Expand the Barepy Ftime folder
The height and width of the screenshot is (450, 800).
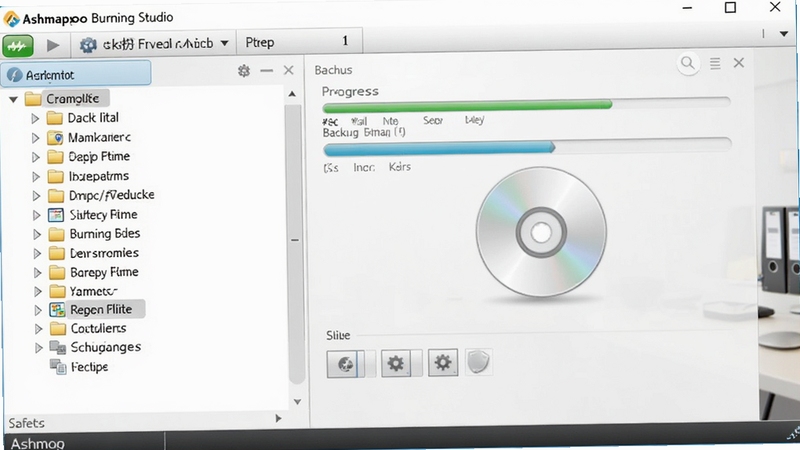tap(37, 272)
